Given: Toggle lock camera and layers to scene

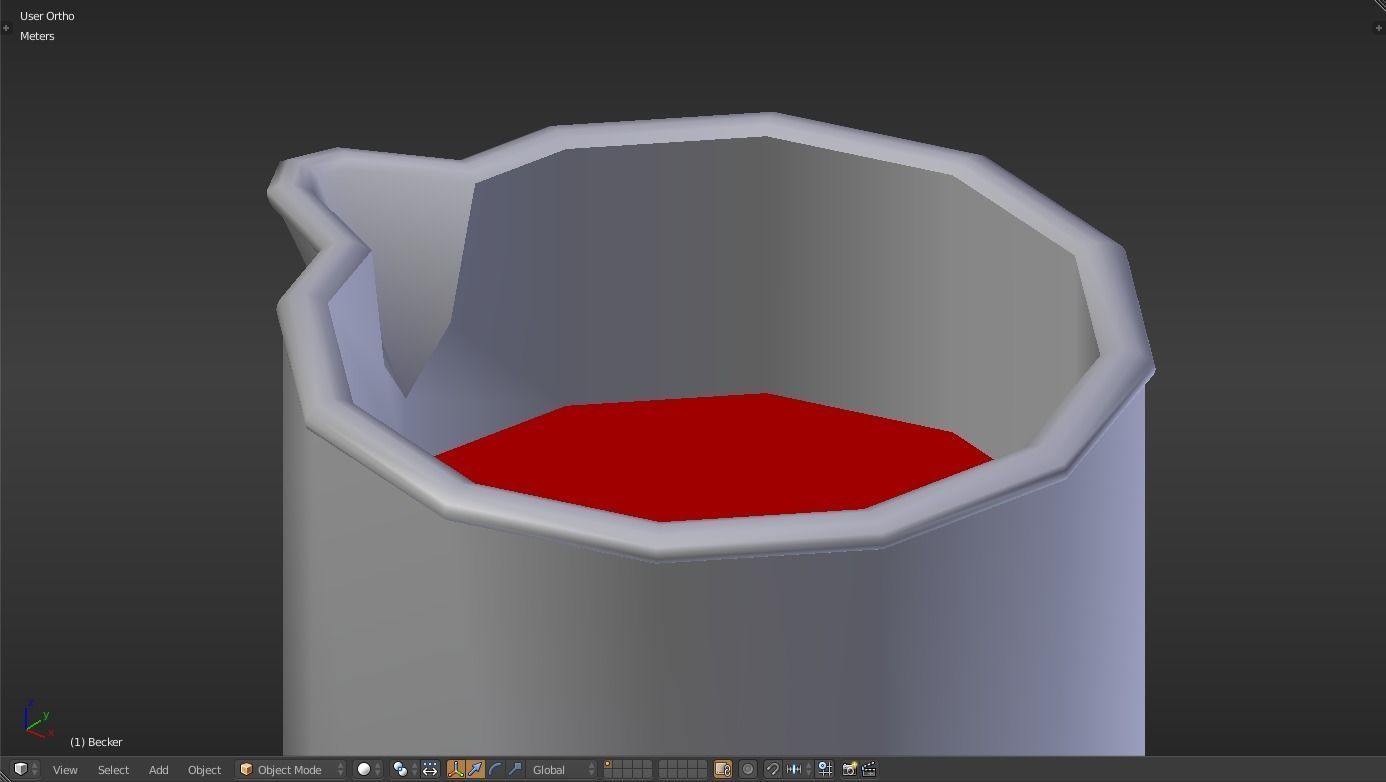Looking at the screenshot, I should pyautogui.click(x=722, y=769).
